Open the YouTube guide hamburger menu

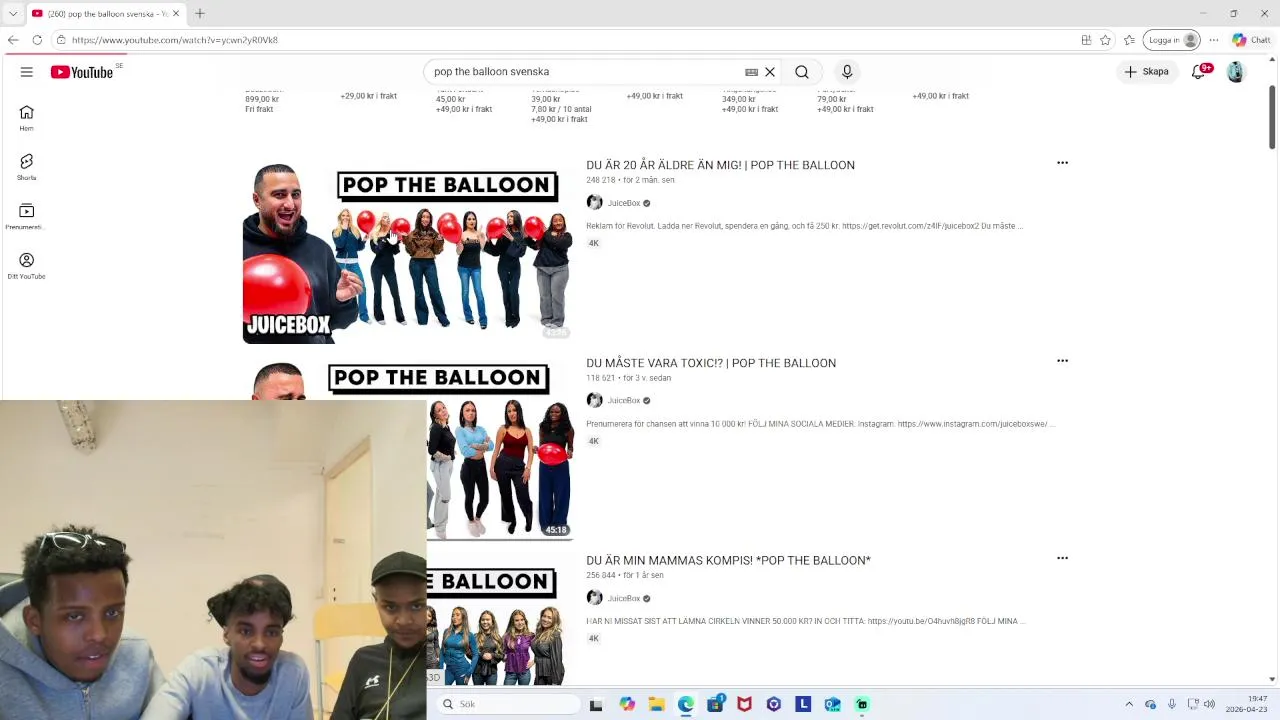(27, 72)
